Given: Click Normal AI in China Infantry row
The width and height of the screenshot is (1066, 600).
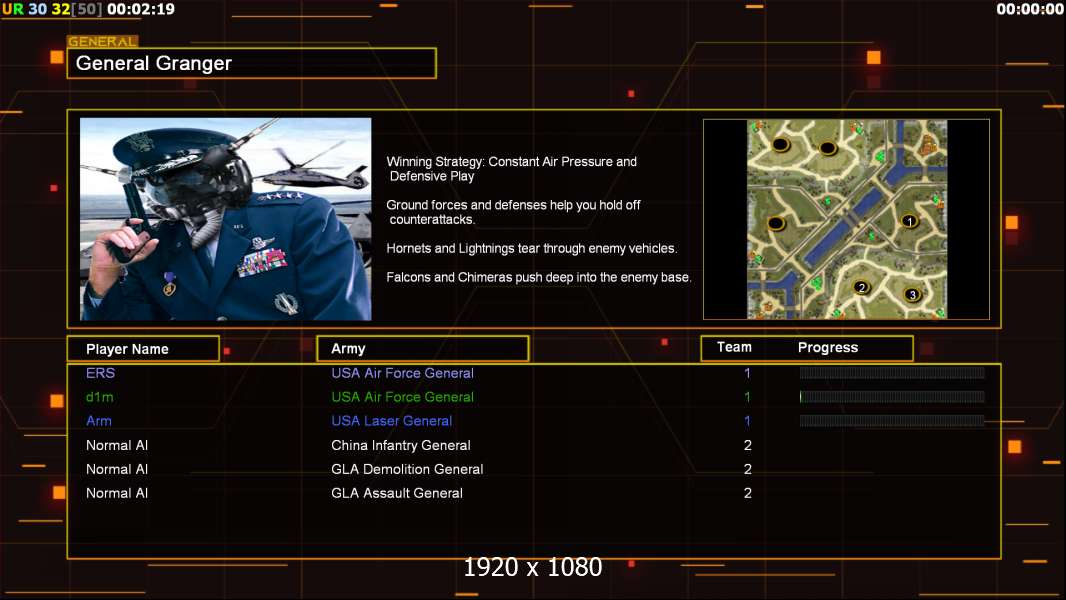Looking at the screenshot, I should [117, 445].
